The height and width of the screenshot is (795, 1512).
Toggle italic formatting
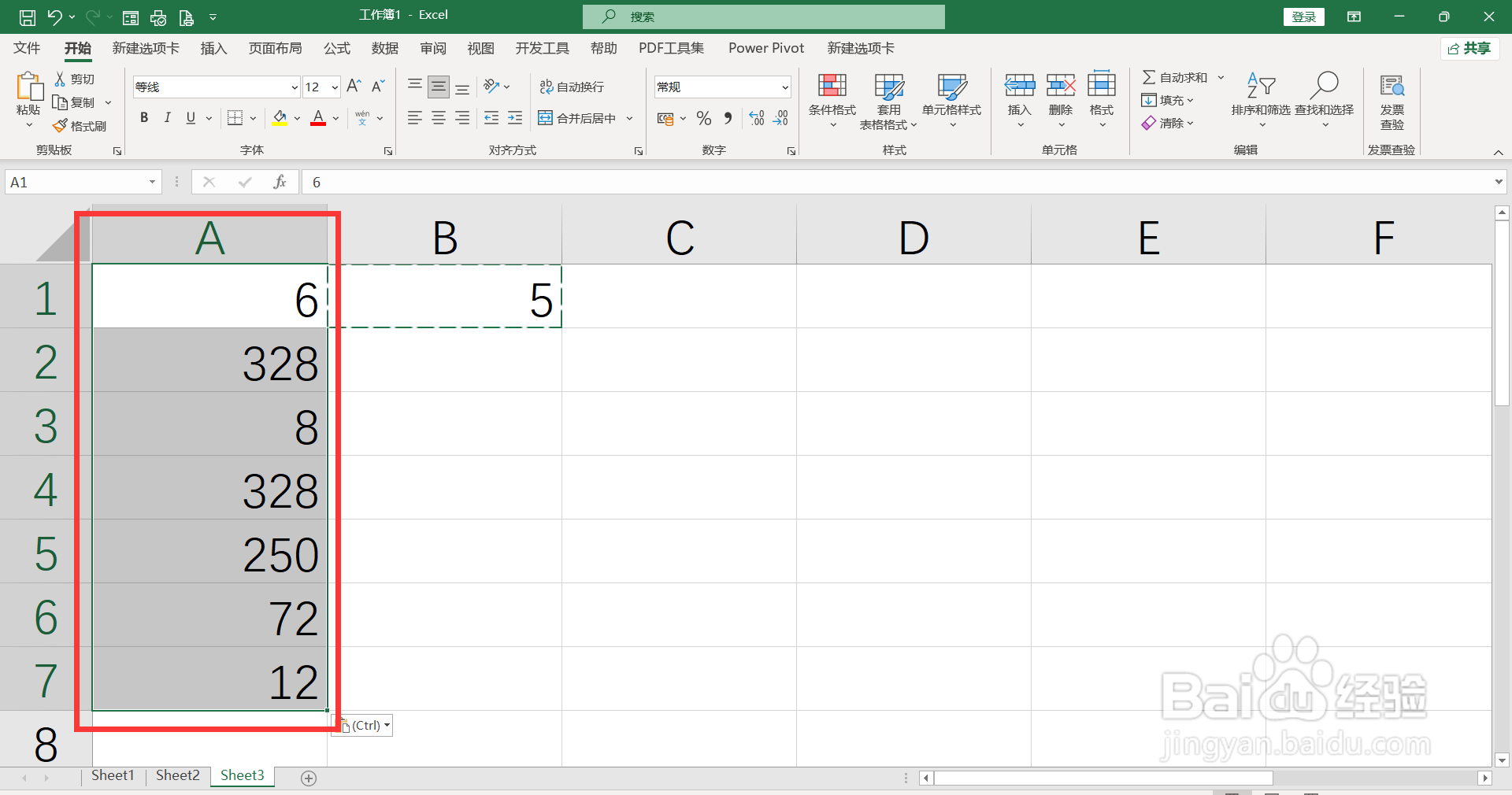pyautogui.click(x=167, y=118)
